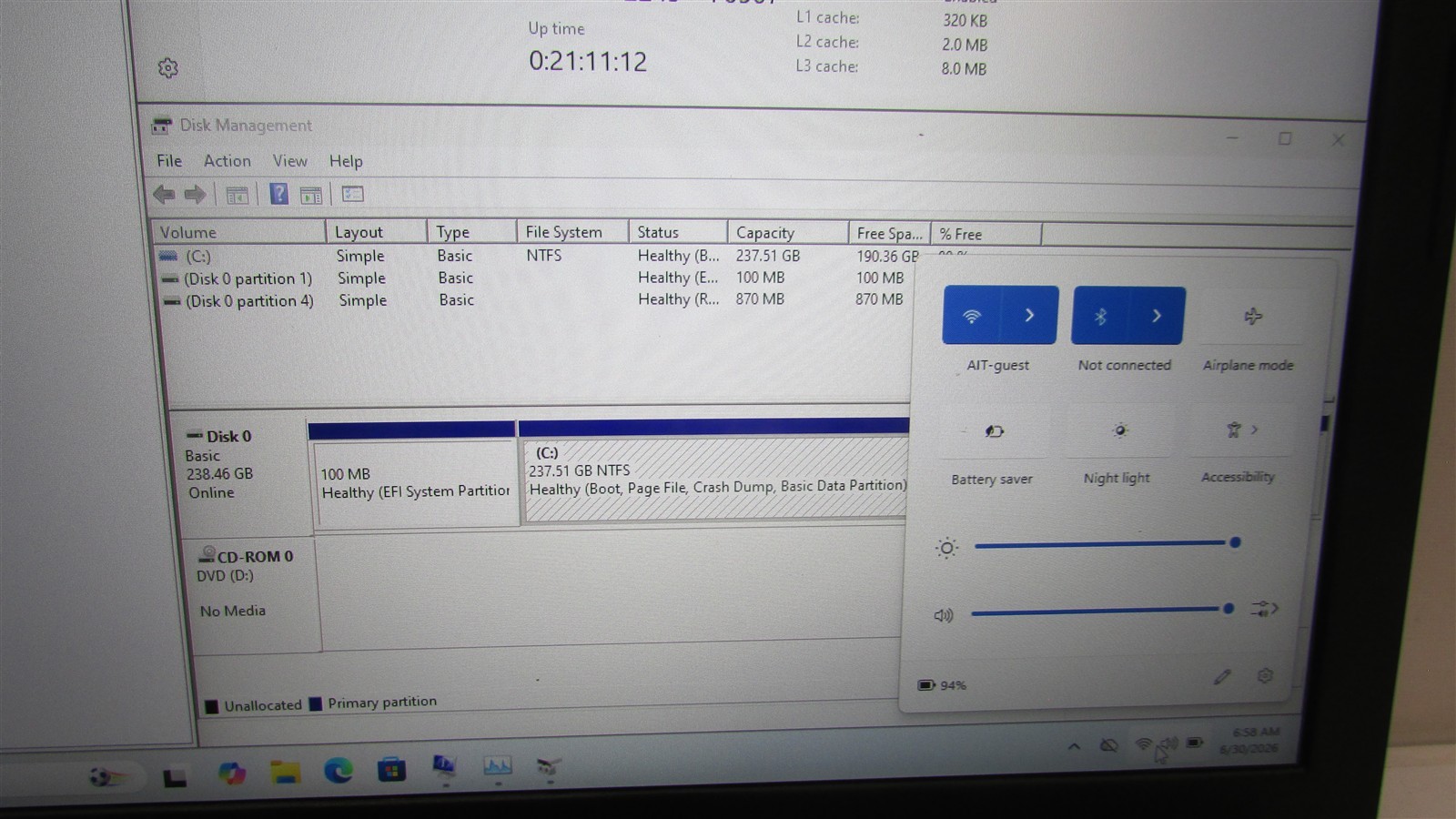Open Microsoft Edge from the taskbar
Screen dimensions: 1456x819
[339, 771]
